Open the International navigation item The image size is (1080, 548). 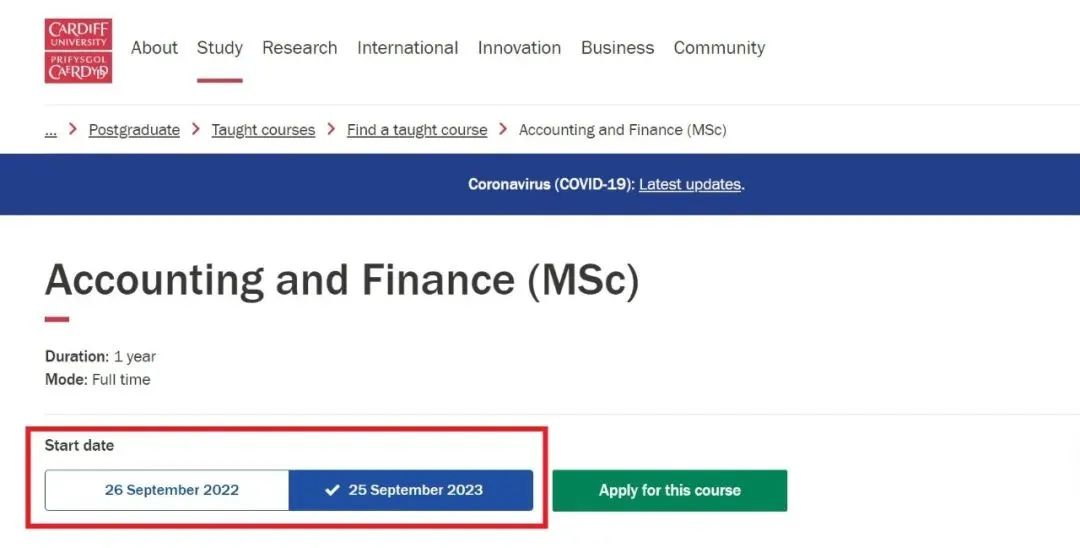pos(407,48)
